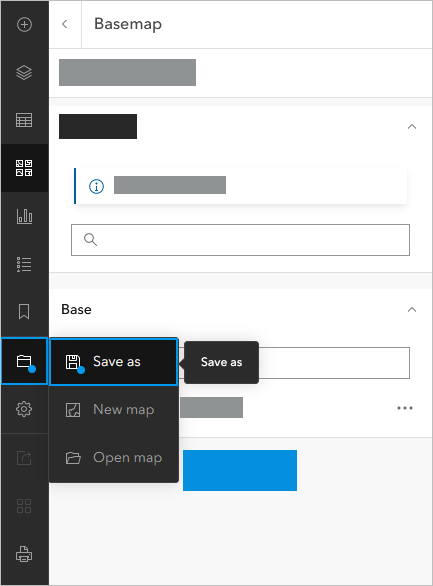Image resolution: width=433 pixels, height=586 pixels.
Task: Open the Layers panel icon
Action: 24,73
